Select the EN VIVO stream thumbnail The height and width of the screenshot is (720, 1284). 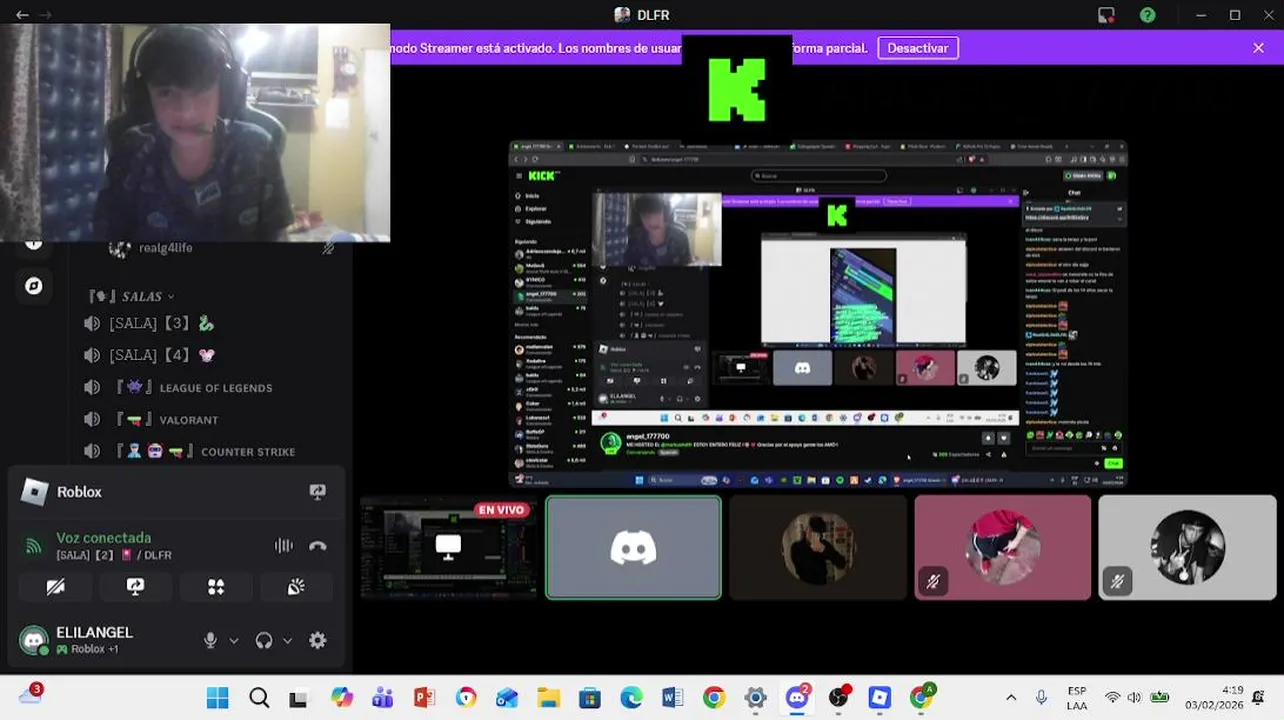click(x=448, y=548)
